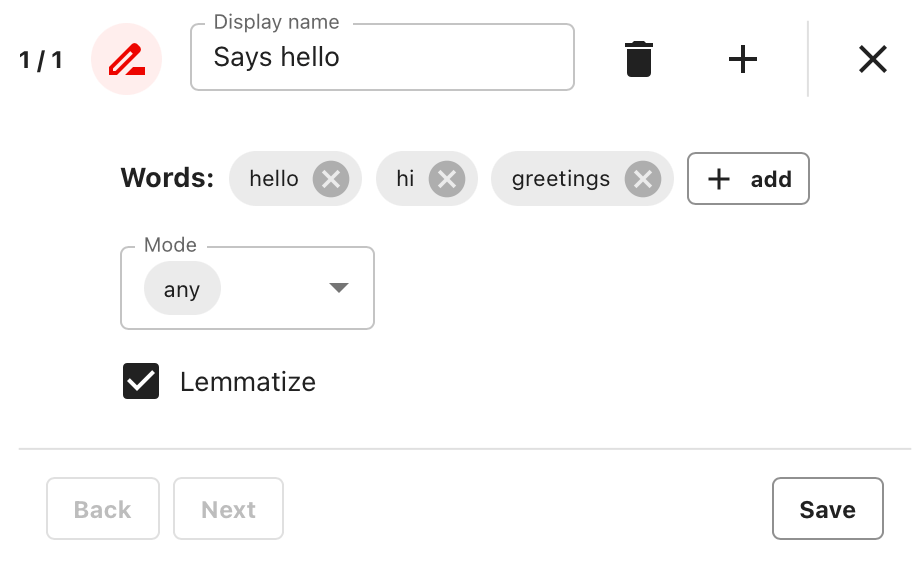Click the 'greetings' word chip text
Screen dimensions: 918x588
561,179
